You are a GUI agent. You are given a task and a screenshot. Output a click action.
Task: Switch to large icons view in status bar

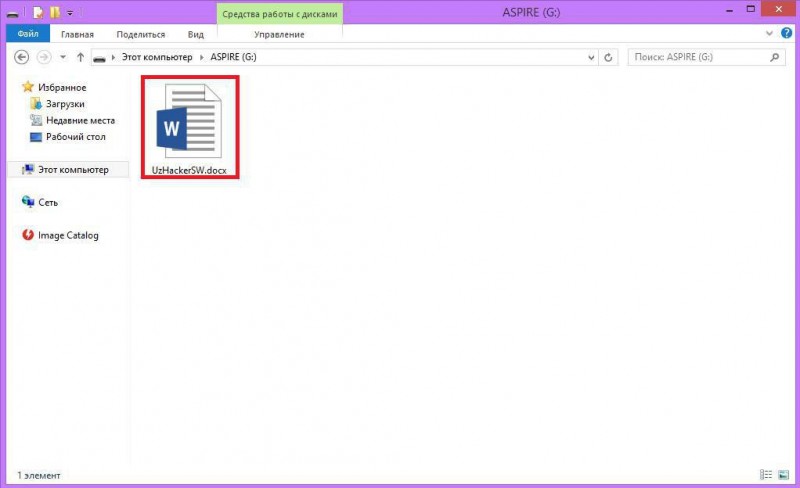784,475
